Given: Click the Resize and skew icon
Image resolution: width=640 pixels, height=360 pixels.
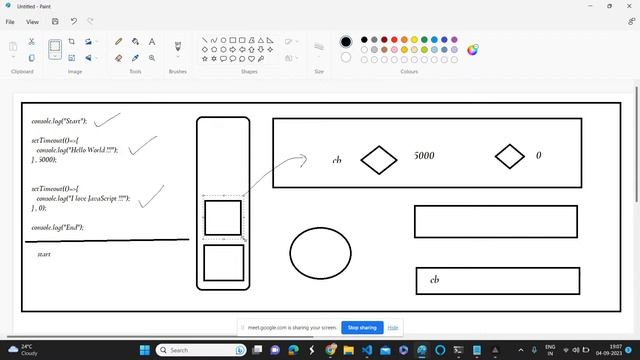Looking at the screenshot, I should [x=71, y=58].
